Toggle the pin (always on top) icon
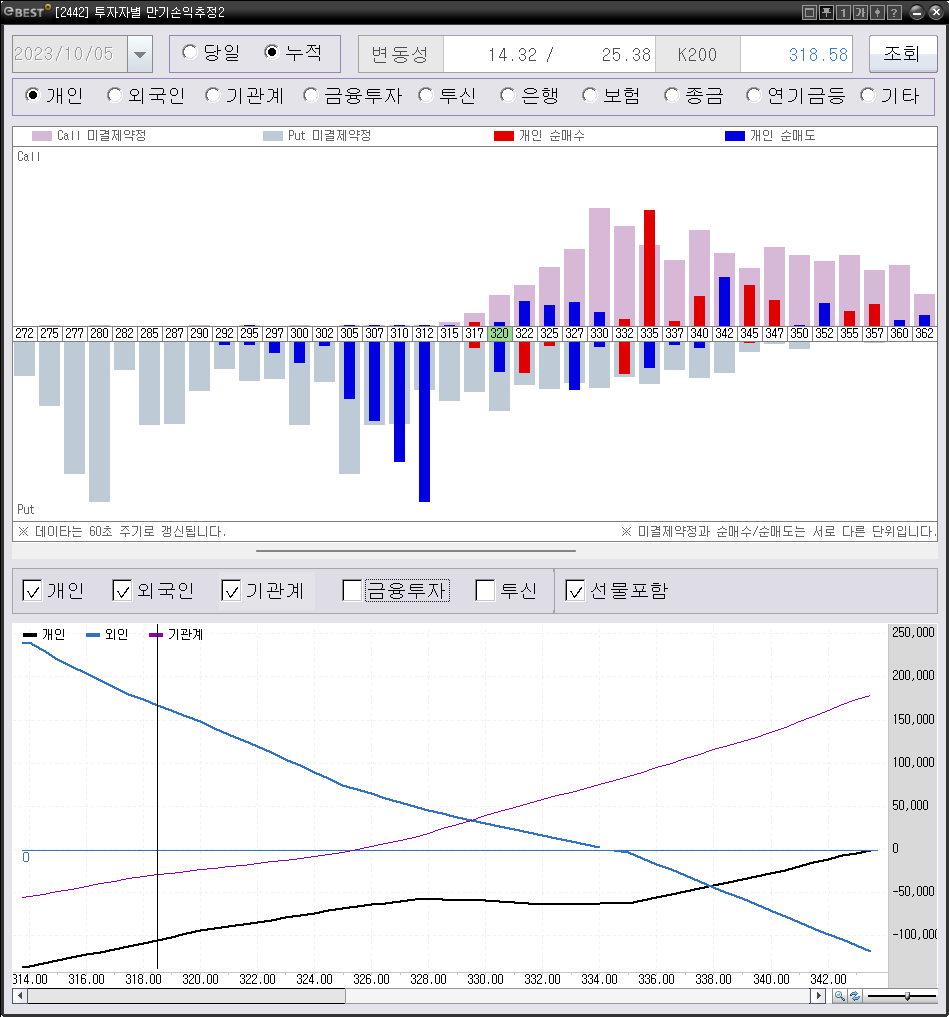 coord(826,12)
